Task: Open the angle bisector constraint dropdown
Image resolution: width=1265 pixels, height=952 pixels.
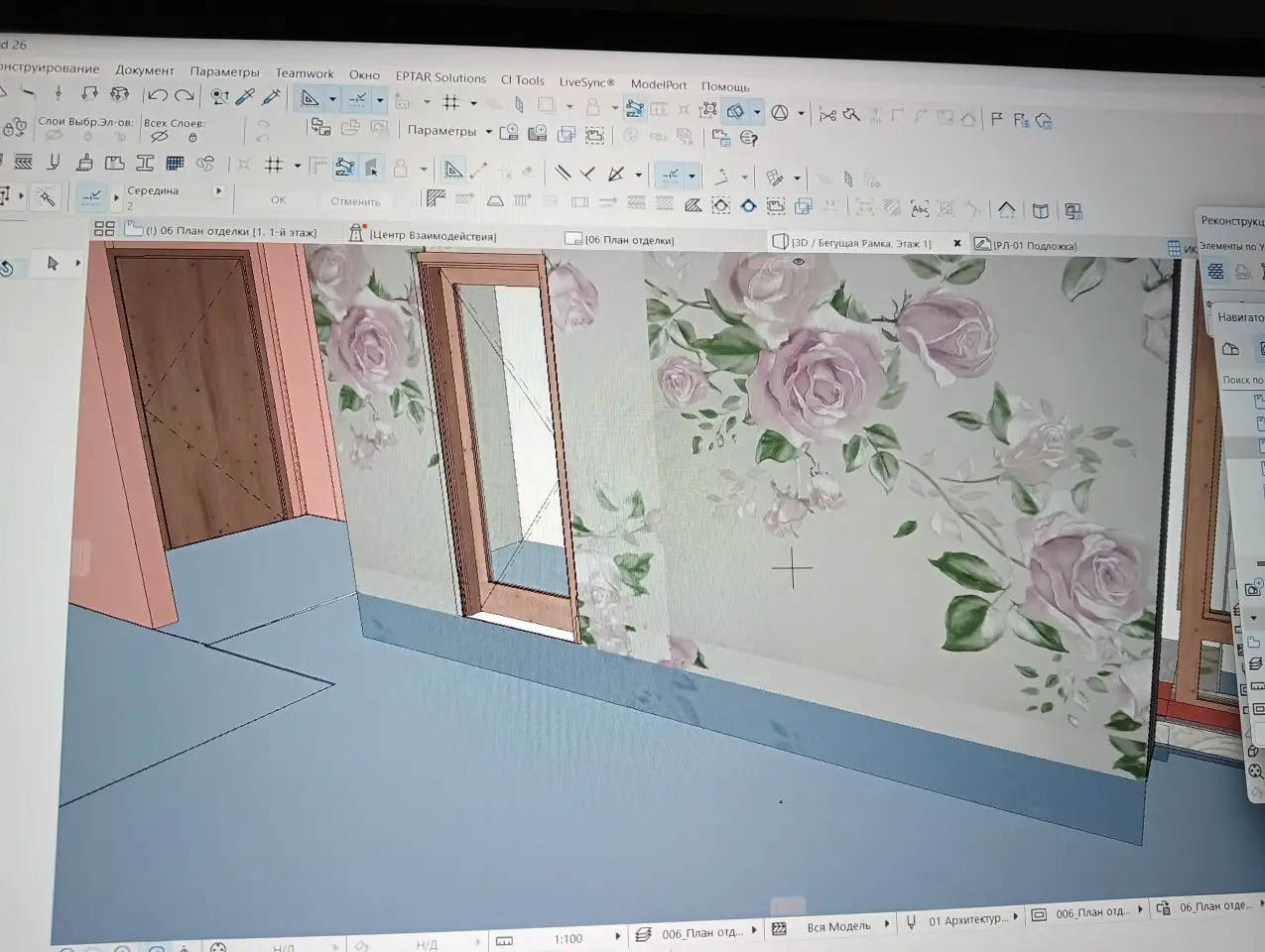Action: pyautogui.click(x=638, y=176)
